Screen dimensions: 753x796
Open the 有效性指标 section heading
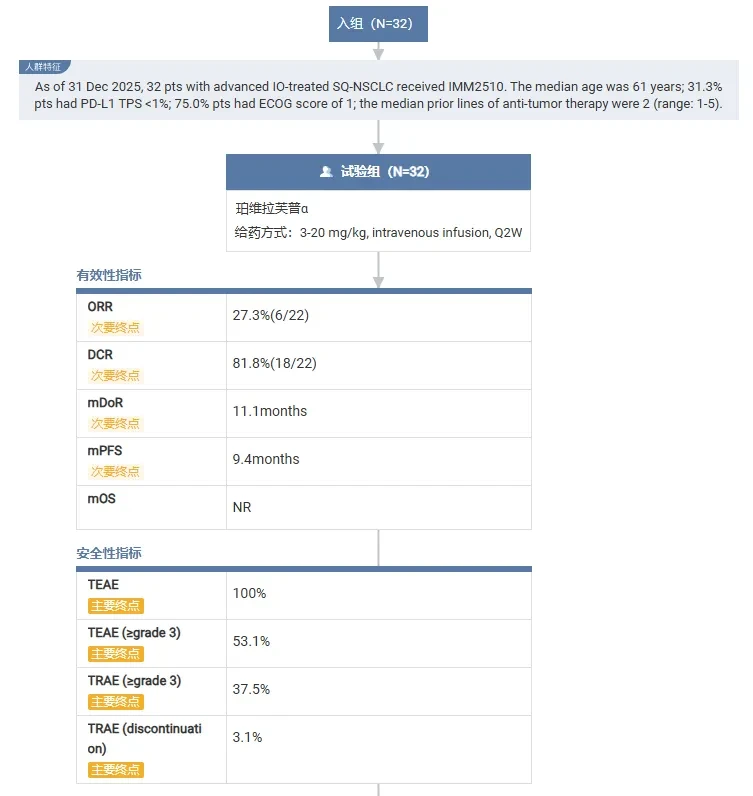pyautogui.click(x=109, y=275)
